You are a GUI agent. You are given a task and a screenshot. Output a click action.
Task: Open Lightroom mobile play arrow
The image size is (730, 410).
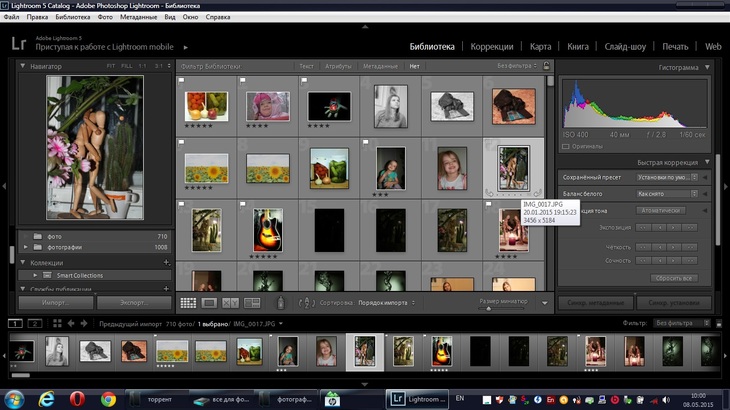186,47
